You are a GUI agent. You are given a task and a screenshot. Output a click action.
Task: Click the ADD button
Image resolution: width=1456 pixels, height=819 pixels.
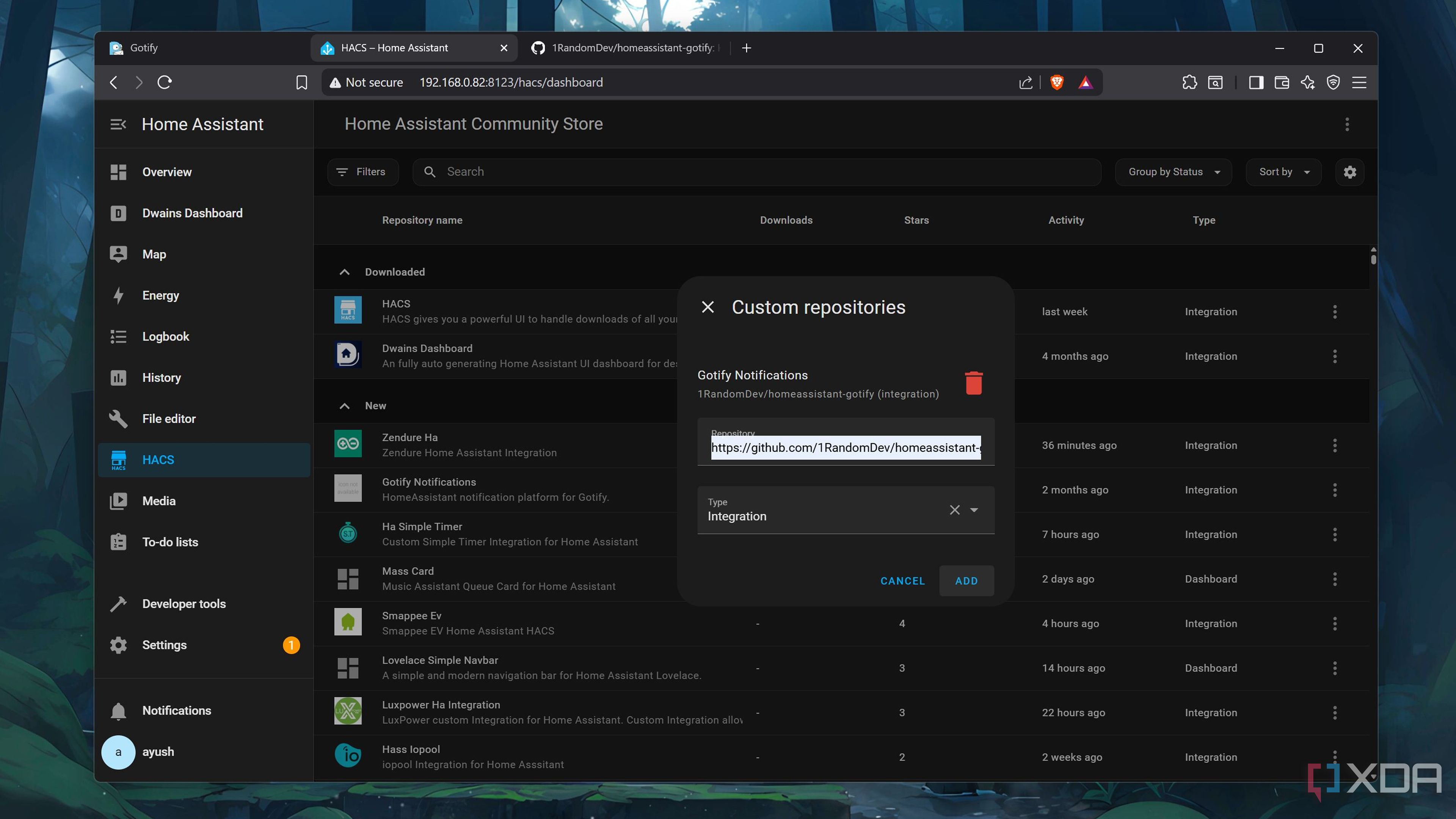click(x=966, y=581)
